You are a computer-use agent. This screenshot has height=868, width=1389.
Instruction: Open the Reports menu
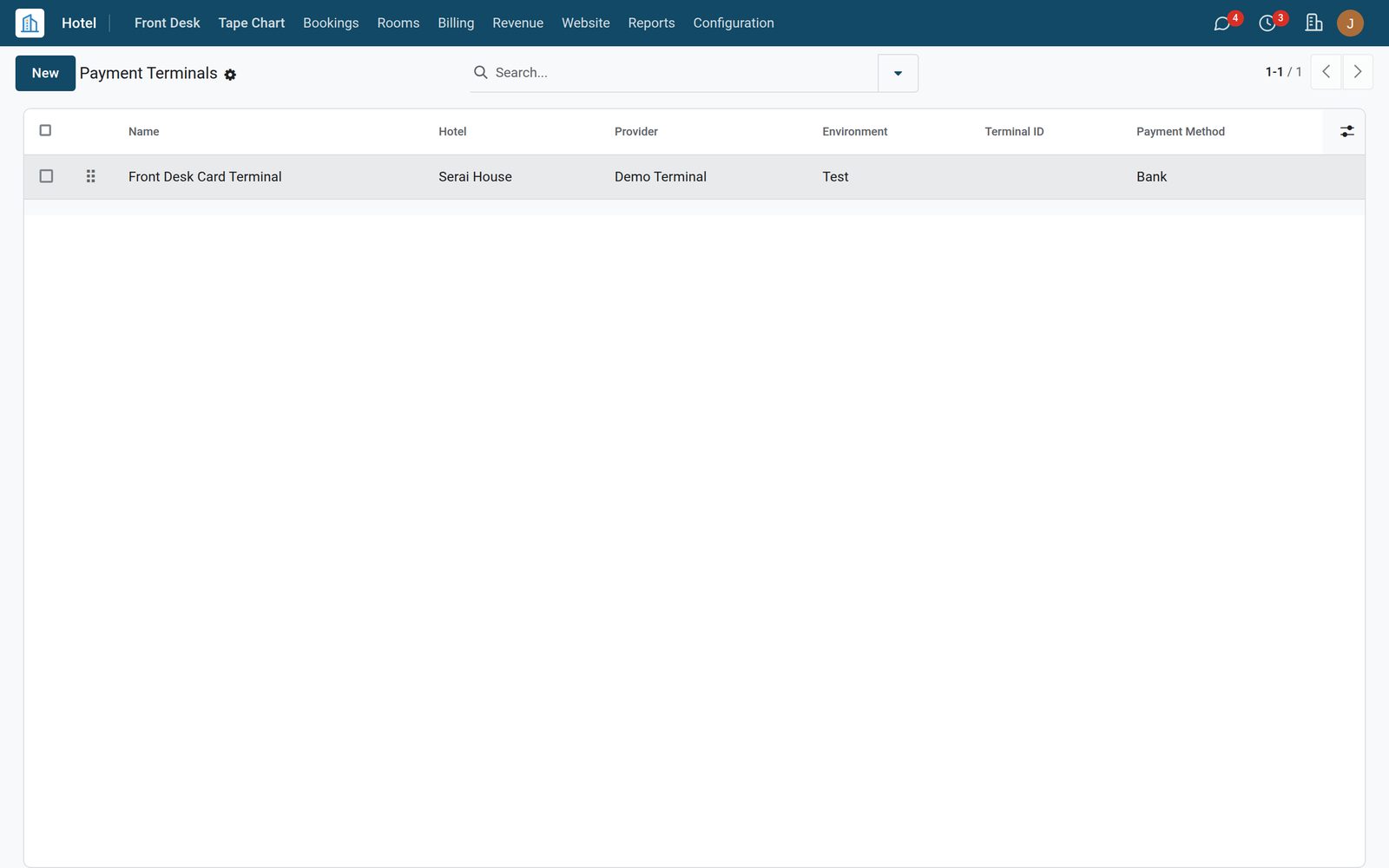click(651, 23)
